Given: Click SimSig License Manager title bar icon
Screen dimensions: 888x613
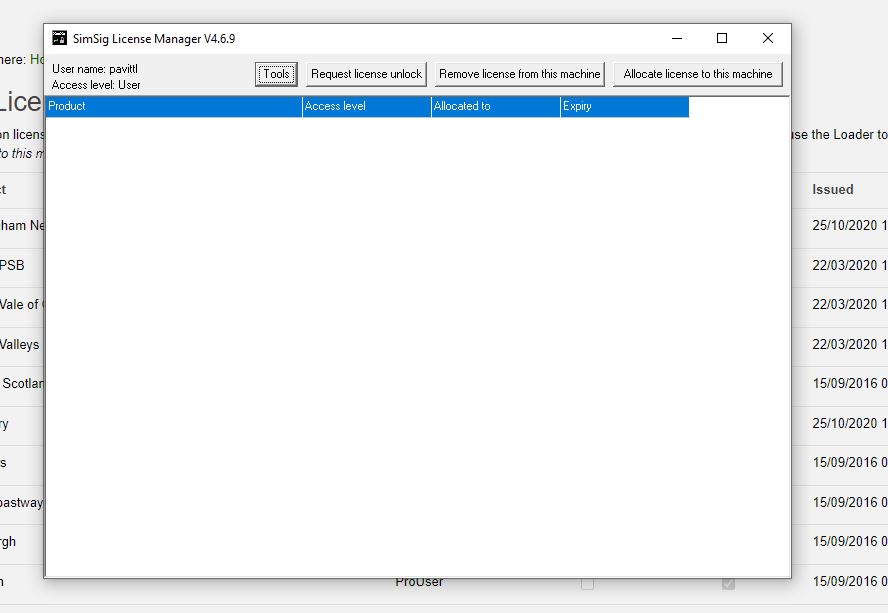Looking at the screenshot, I should coord(59,39).
